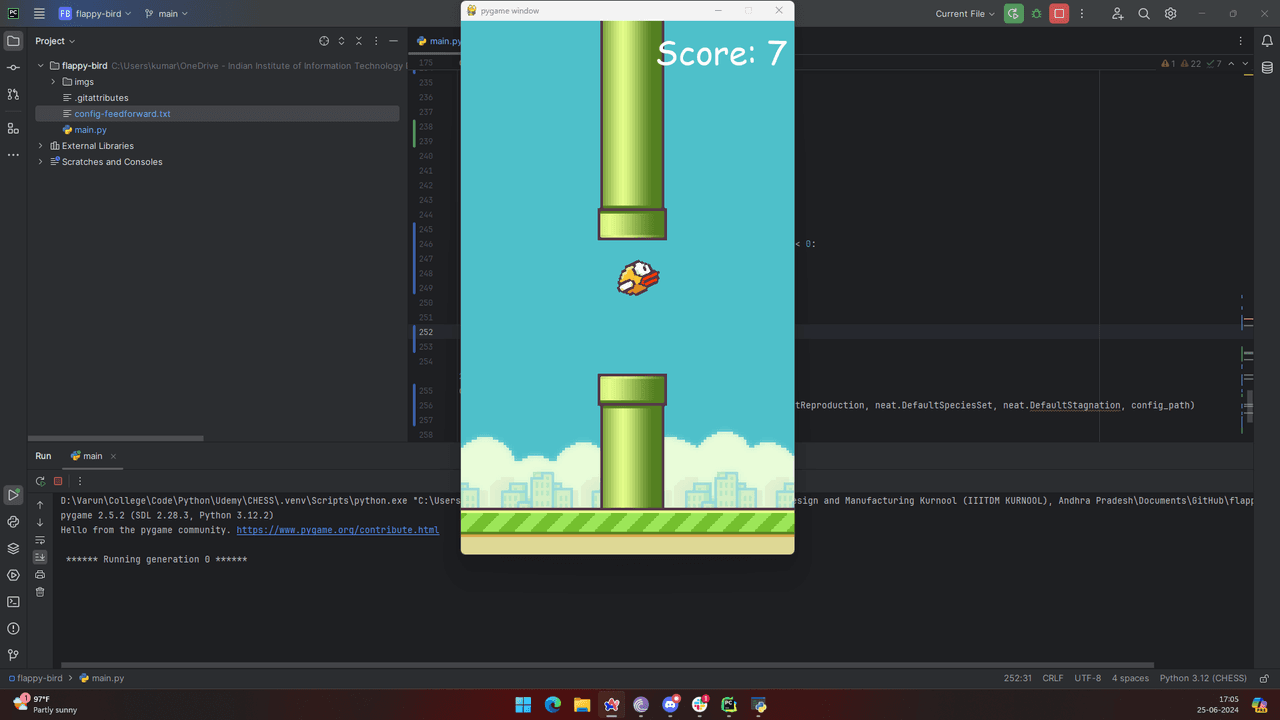Click the green Debug bug icon
Viewport: 1280px width, 720px height.
[x=1036, y=14]
